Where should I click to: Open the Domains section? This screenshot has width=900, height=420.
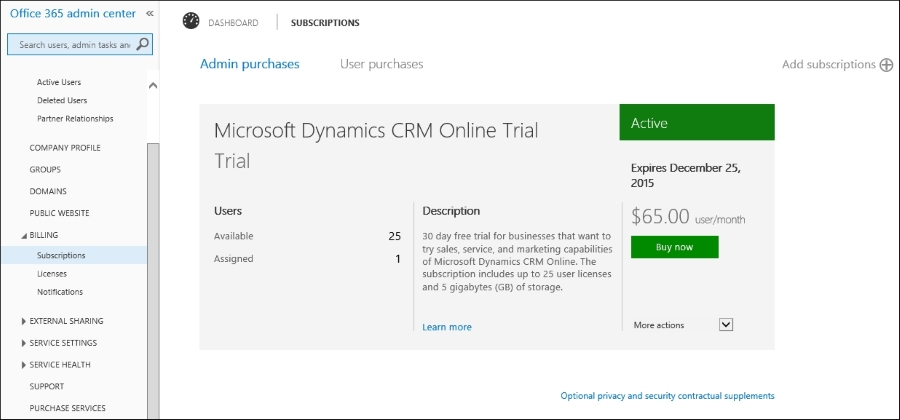pyautogui.click(x=48, y=192)
